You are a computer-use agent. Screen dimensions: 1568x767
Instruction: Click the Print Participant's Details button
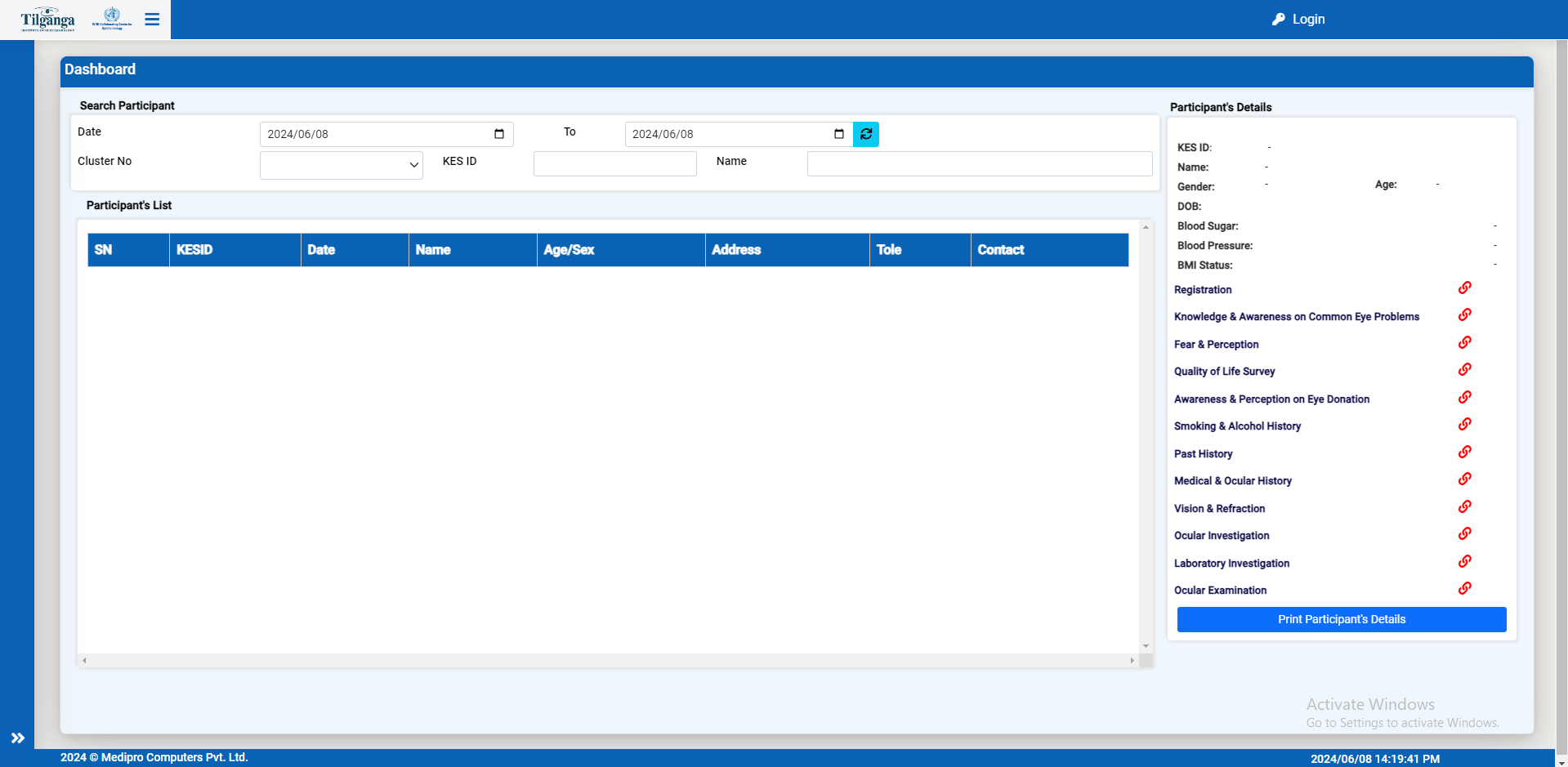tap(1341, 619)
